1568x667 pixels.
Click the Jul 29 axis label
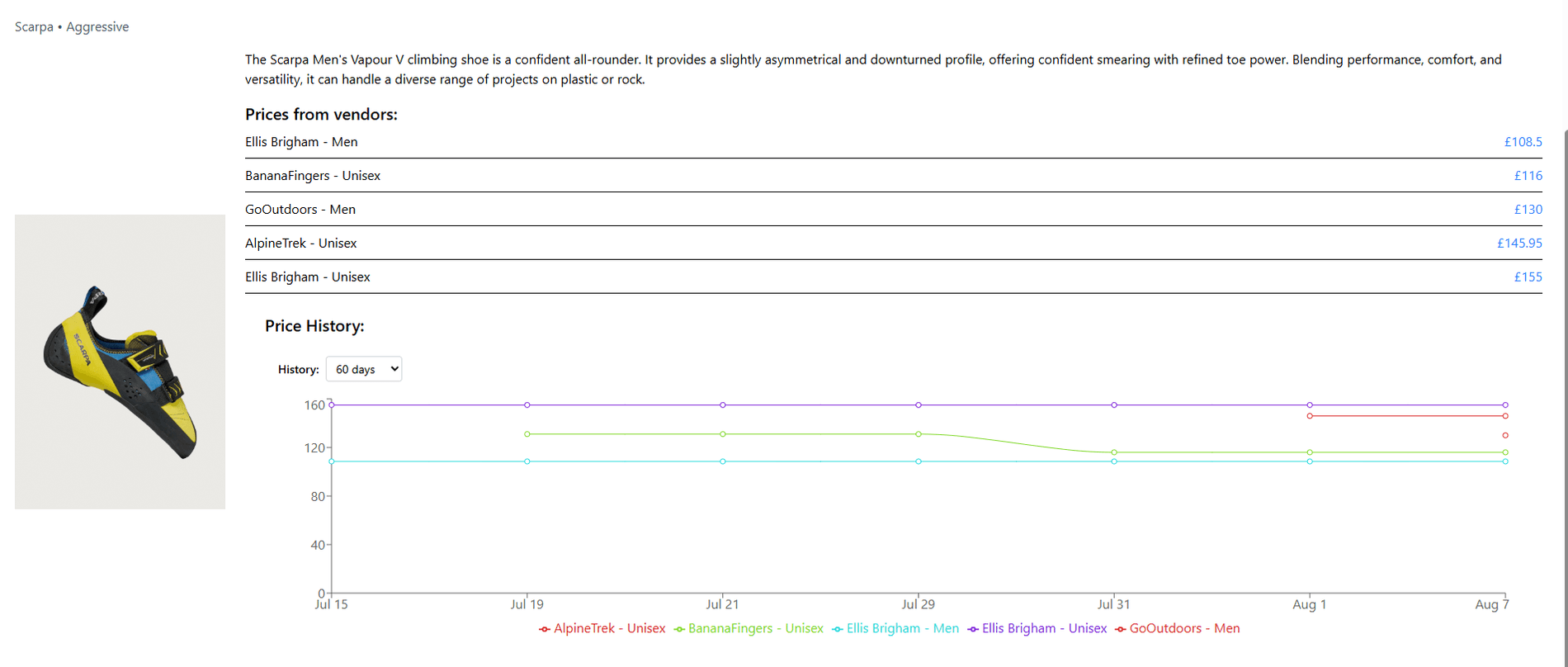click(918, 604)
